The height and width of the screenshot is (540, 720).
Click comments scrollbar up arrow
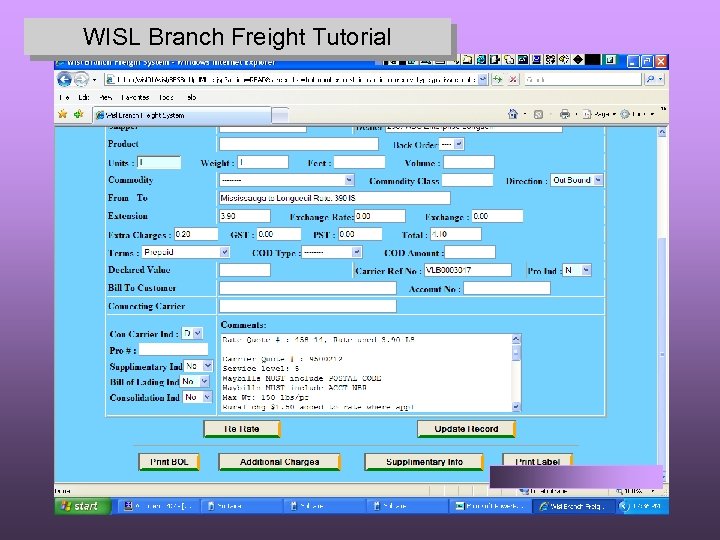coord(516,339)
